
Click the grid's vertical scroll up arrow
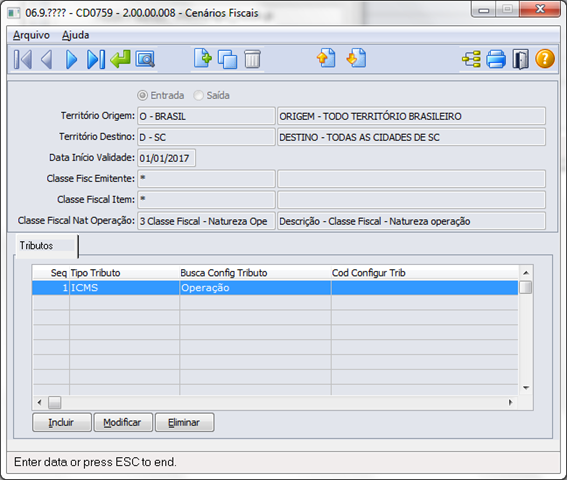tap(526, 273)
